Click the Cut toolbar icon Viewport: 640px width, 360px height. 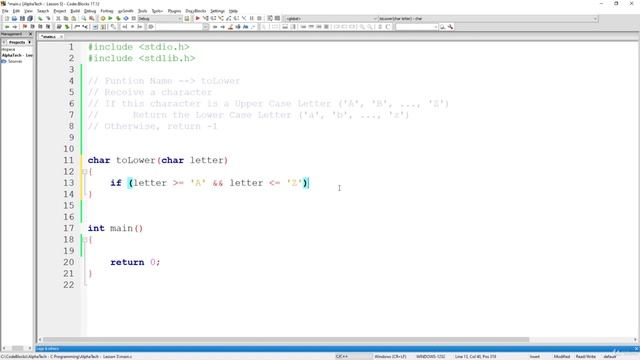pyautogui.click(x=58, y=18)
